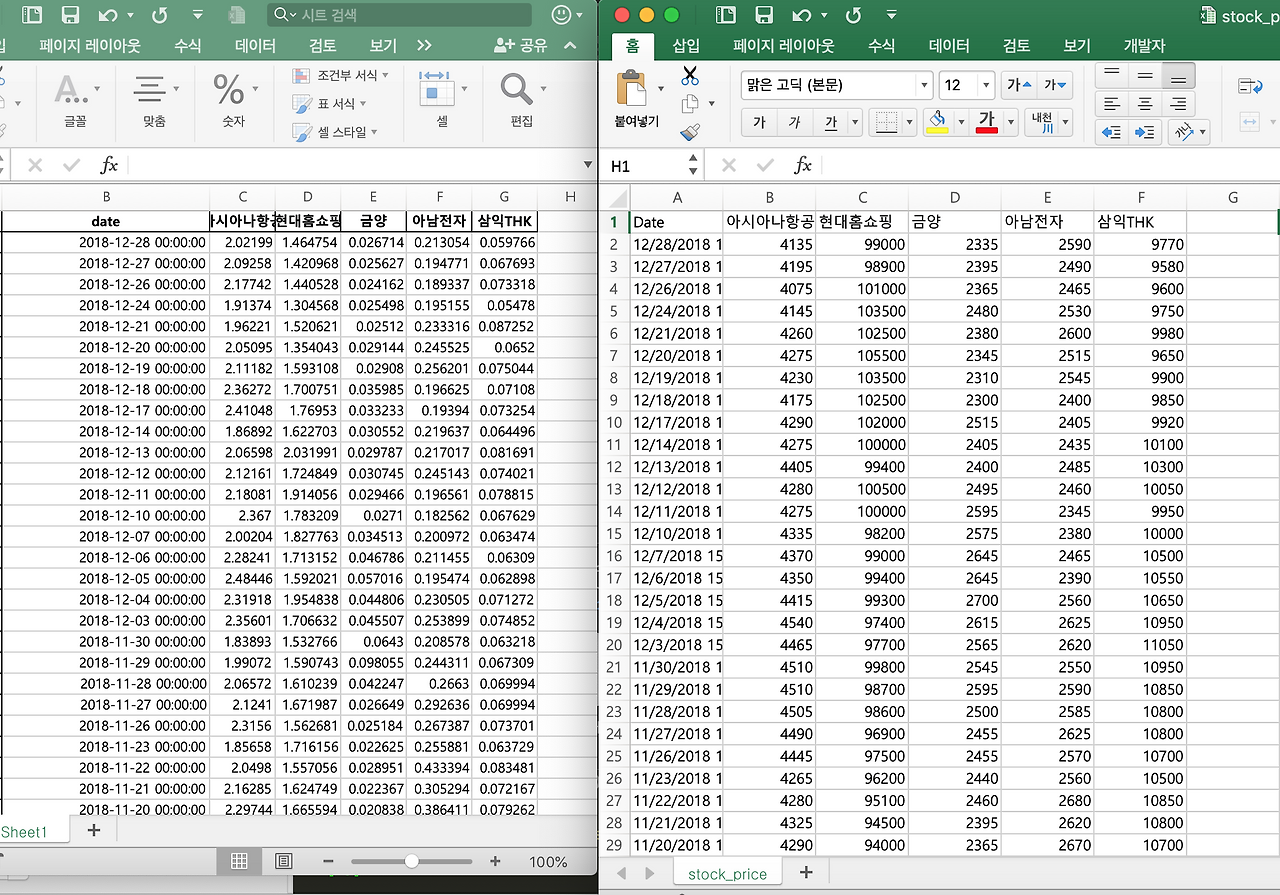Switch left window to normal grid view
Image resolution: width=1280 pixels, height=895 pixels.
point(239,861)
